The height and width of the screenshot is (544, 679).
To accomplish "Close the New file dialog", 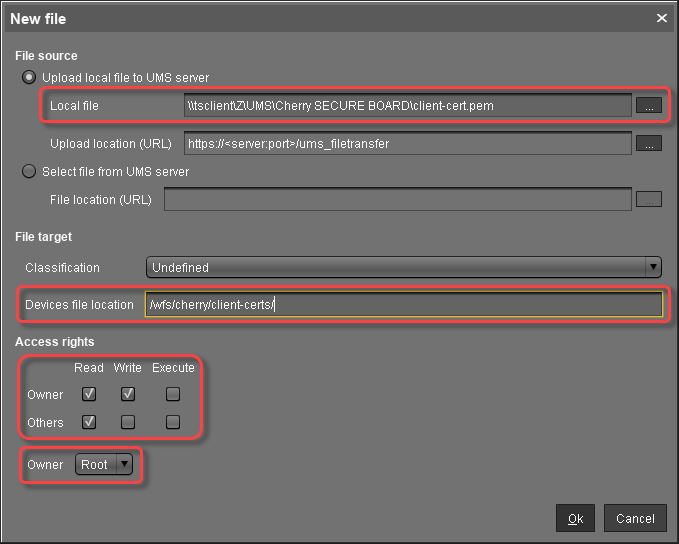I will click(x=661, y=18).
